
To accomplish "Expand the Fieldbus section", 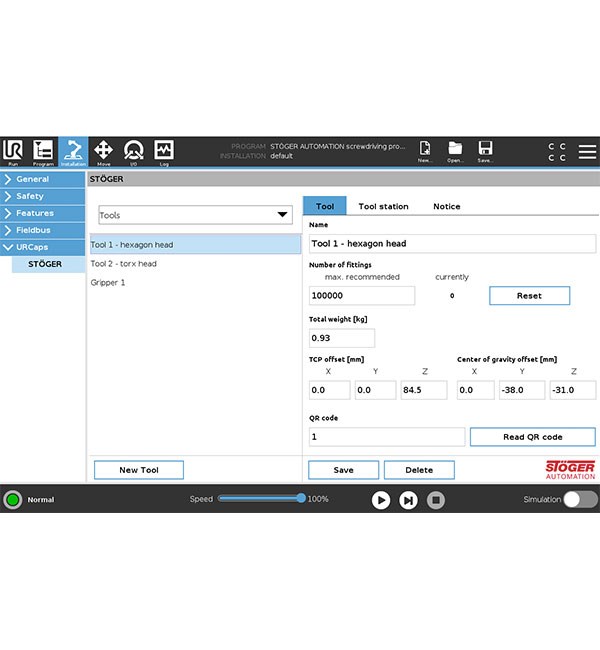I will [43, 230].
